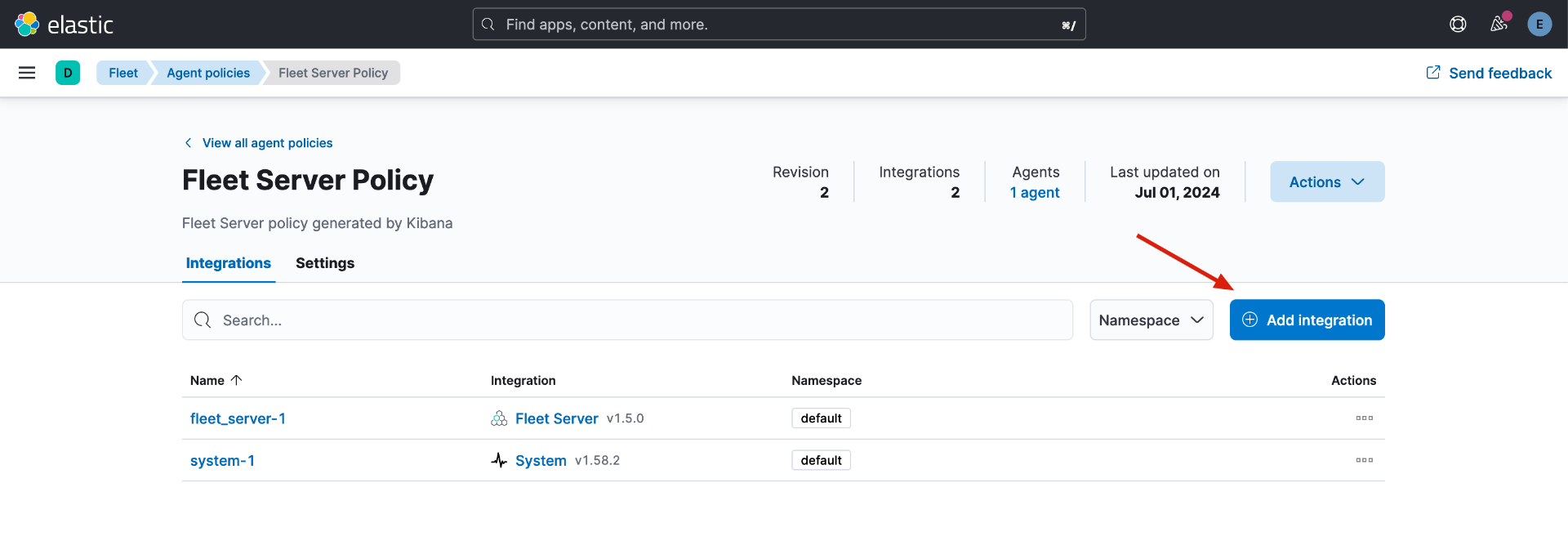The width and height of the screenshot is (1568, 541).
Task: Click the Send feedback external link icon
Action: 1433,73
